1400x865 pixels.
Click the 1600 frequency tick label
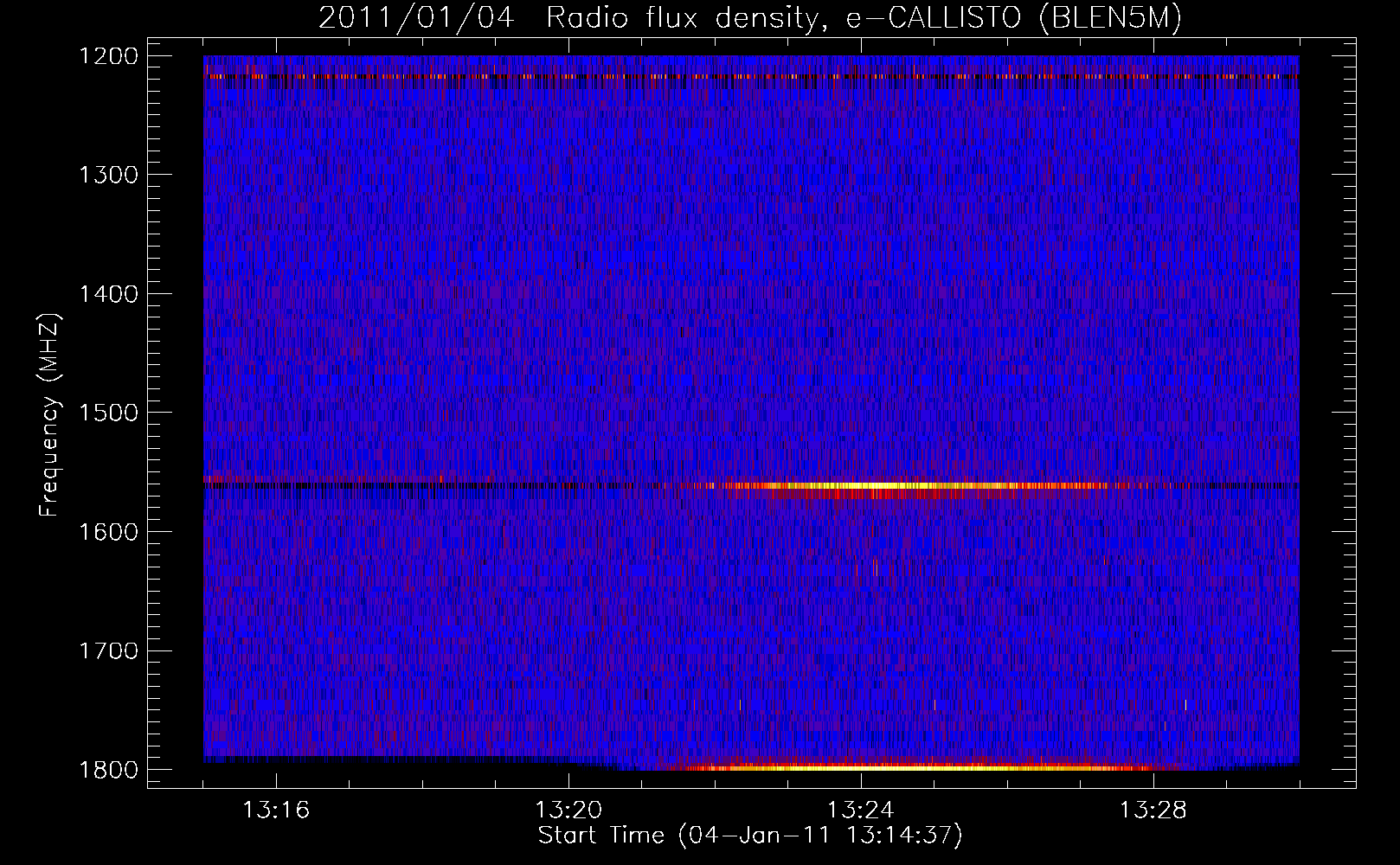pyautogui.click(x=108, y=531)
